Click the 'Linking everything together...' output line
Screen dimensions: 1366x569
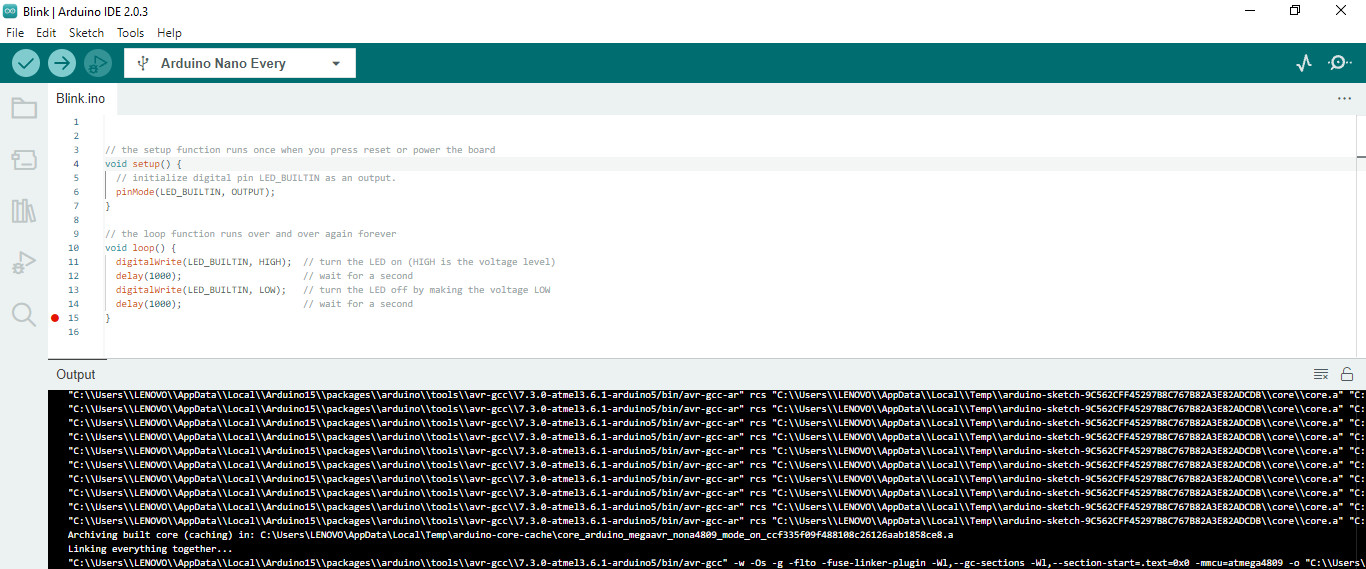point(150,549)
